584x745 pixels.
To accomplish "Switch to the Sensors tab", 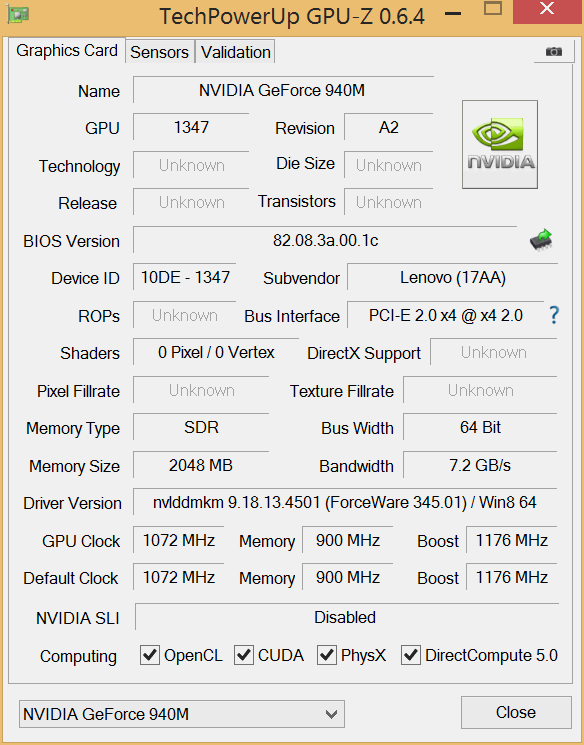I will [x=160, y=52].
